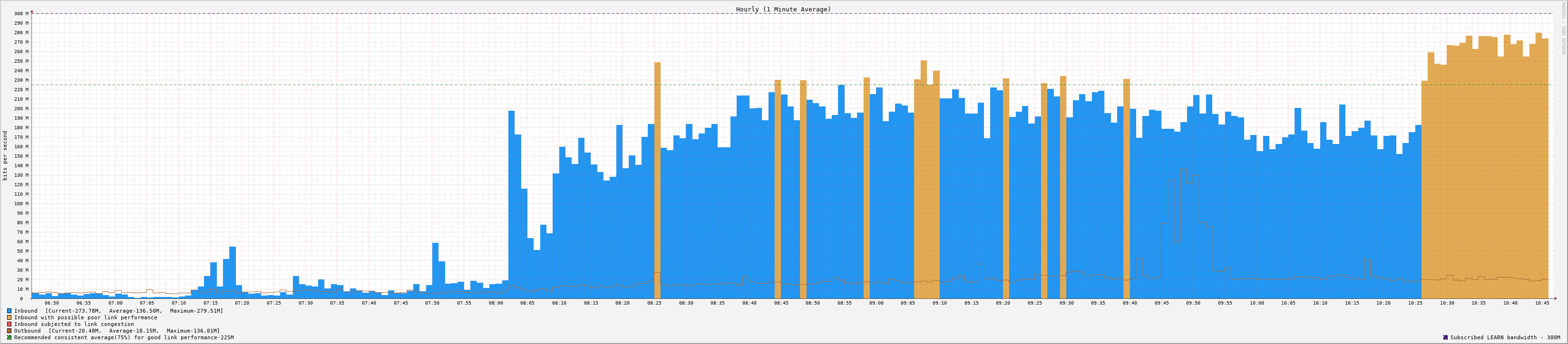The image size is (1568, 344).
Task: Click the 10:45 time axis label
Action: pos(1541,303)
